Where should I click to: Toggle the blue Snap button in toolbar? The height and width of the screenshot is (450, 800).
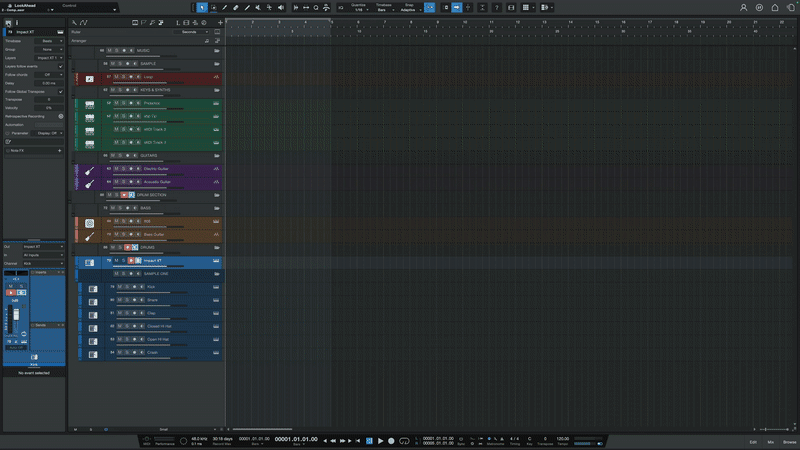[x=430, y=8]
